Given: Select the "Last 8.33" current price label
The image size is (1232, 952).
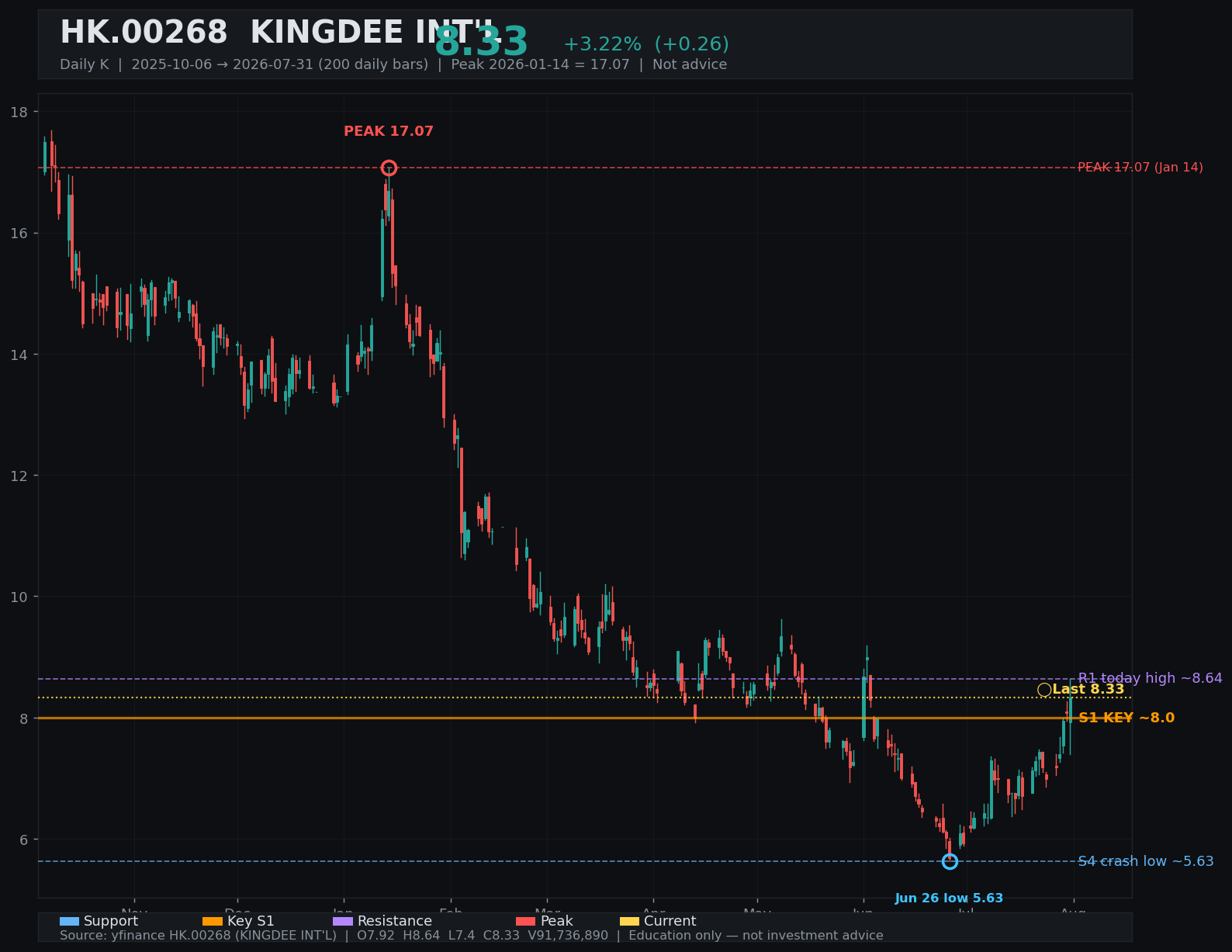Looking at the screenshot, I should (x=1088, y=689).
